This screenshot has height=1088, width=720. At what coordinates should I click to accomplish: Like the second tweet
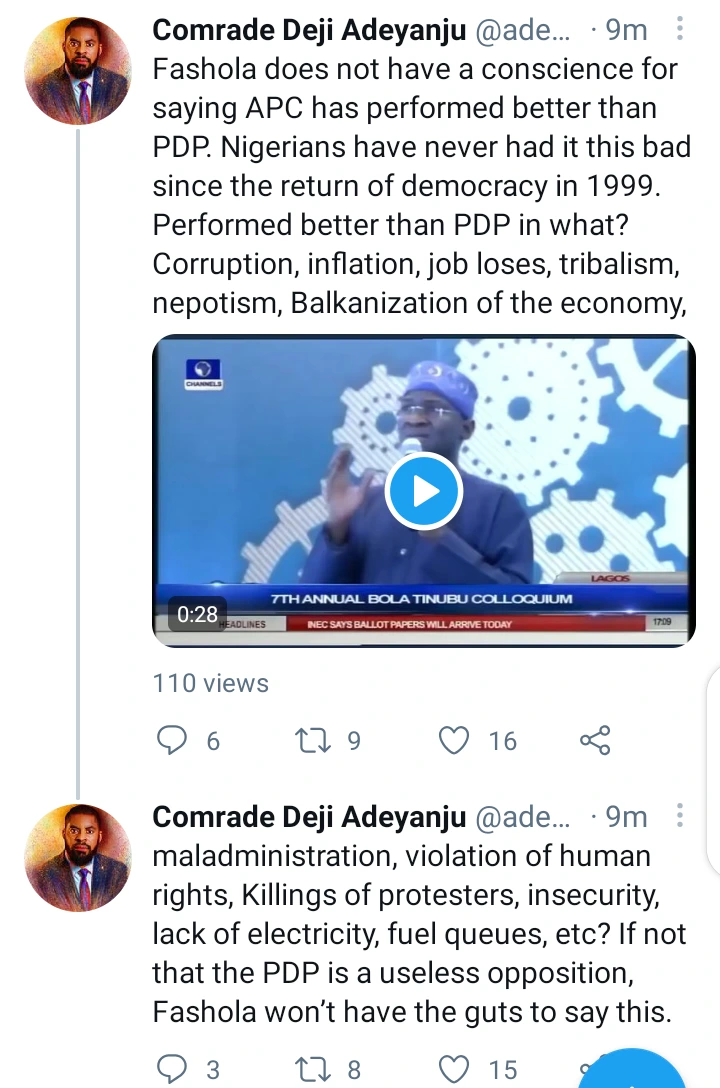(456, 1070)
